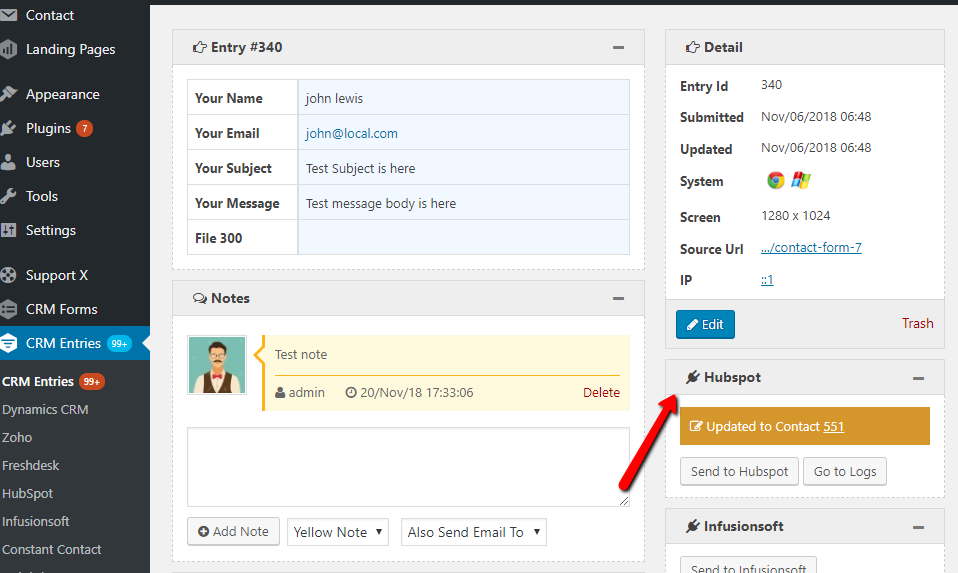Click the Windows flag icon in System row
The image size is (958, 573).
click(x=800, y=180)
